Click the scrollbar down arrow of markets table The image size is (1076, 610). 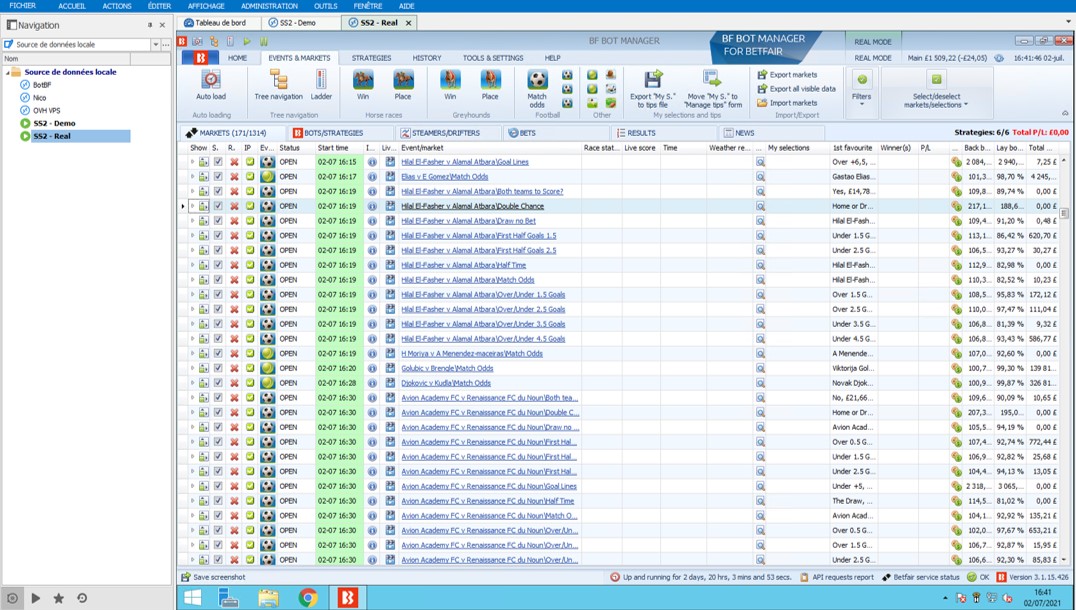[1064, 560]
